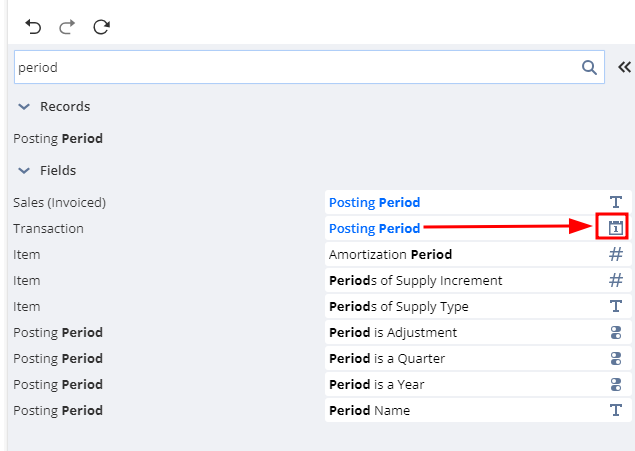Click the undo arrow icon
This screenshot has width=635, height=451.
tap(33, 27)
